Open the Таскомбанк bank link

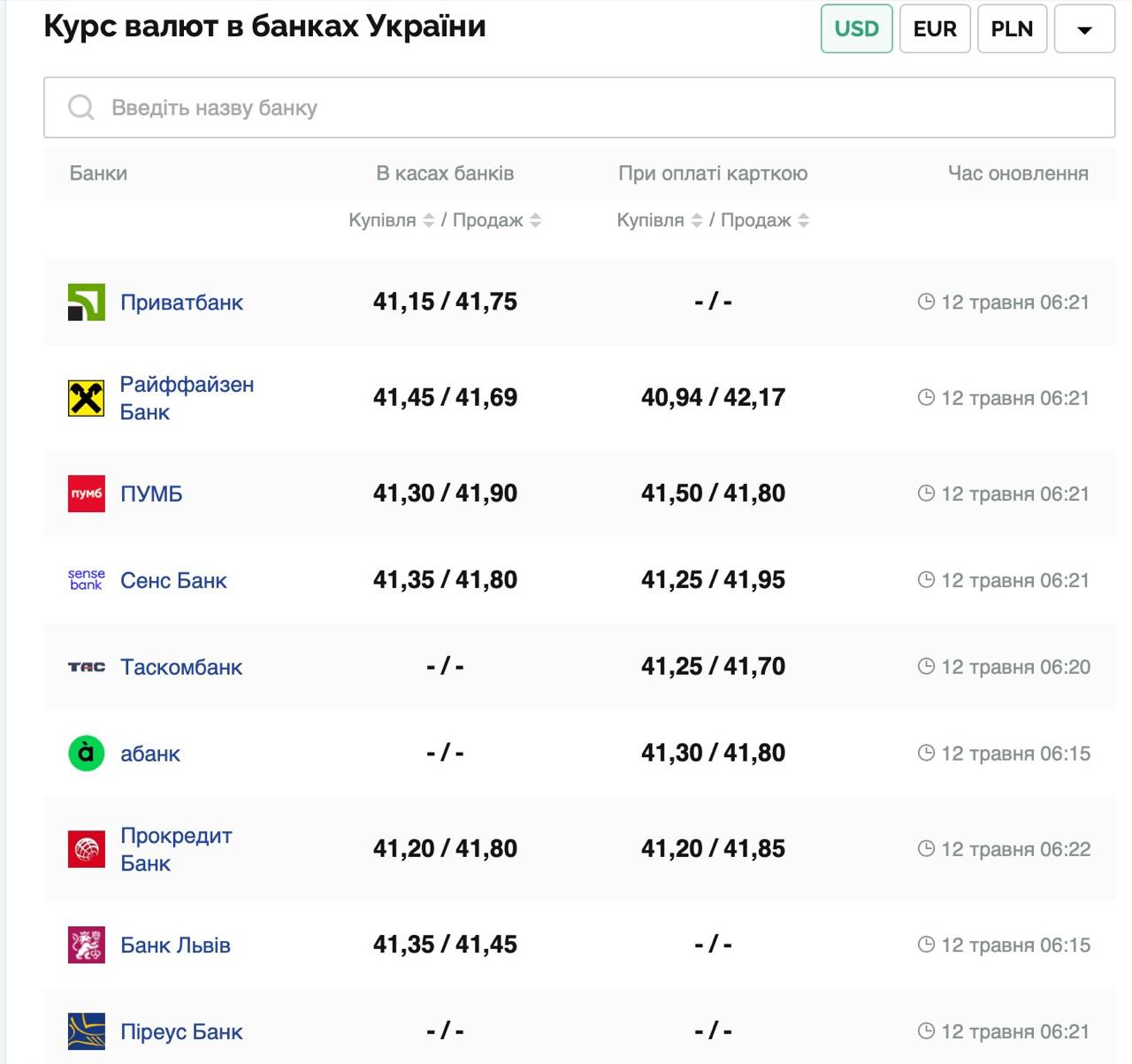click(181, 667)
